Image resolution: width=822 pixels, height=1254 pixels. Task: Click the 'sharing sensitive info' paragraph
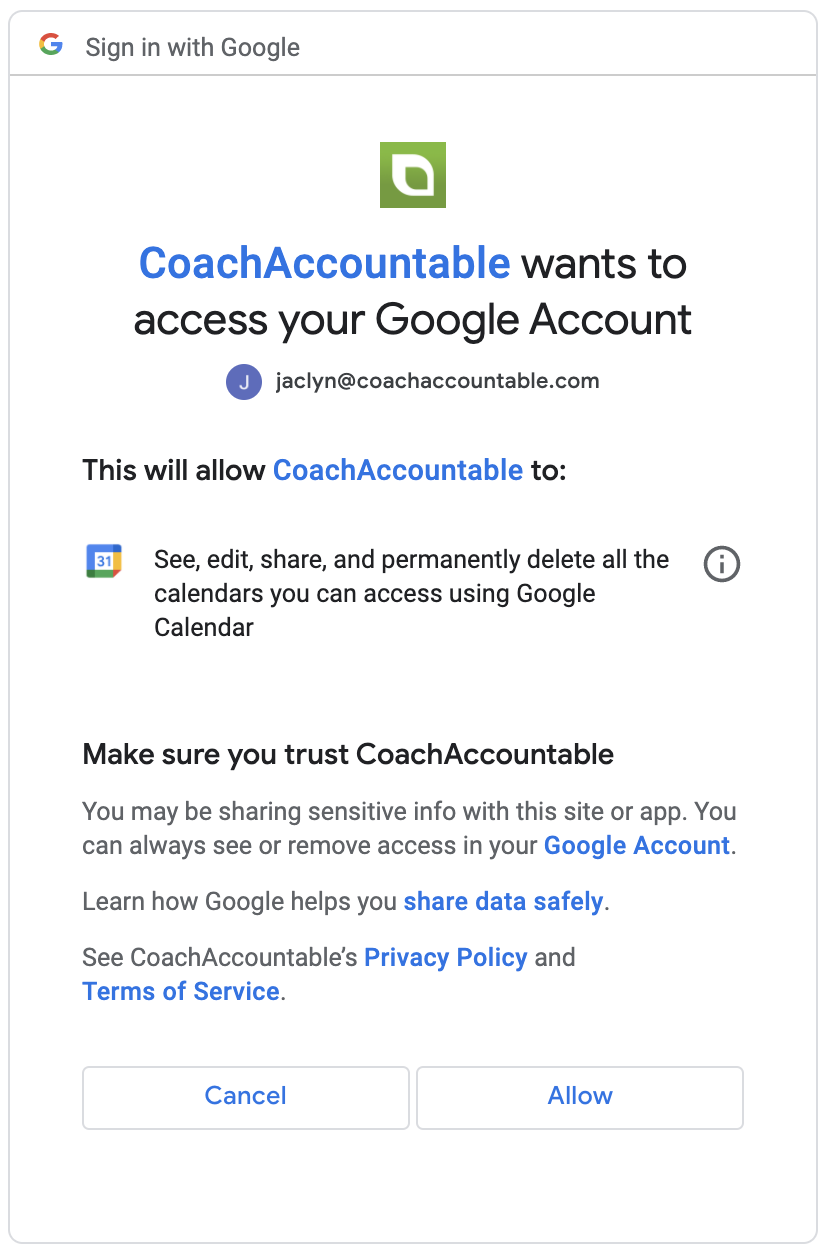(x=410, y=828)
